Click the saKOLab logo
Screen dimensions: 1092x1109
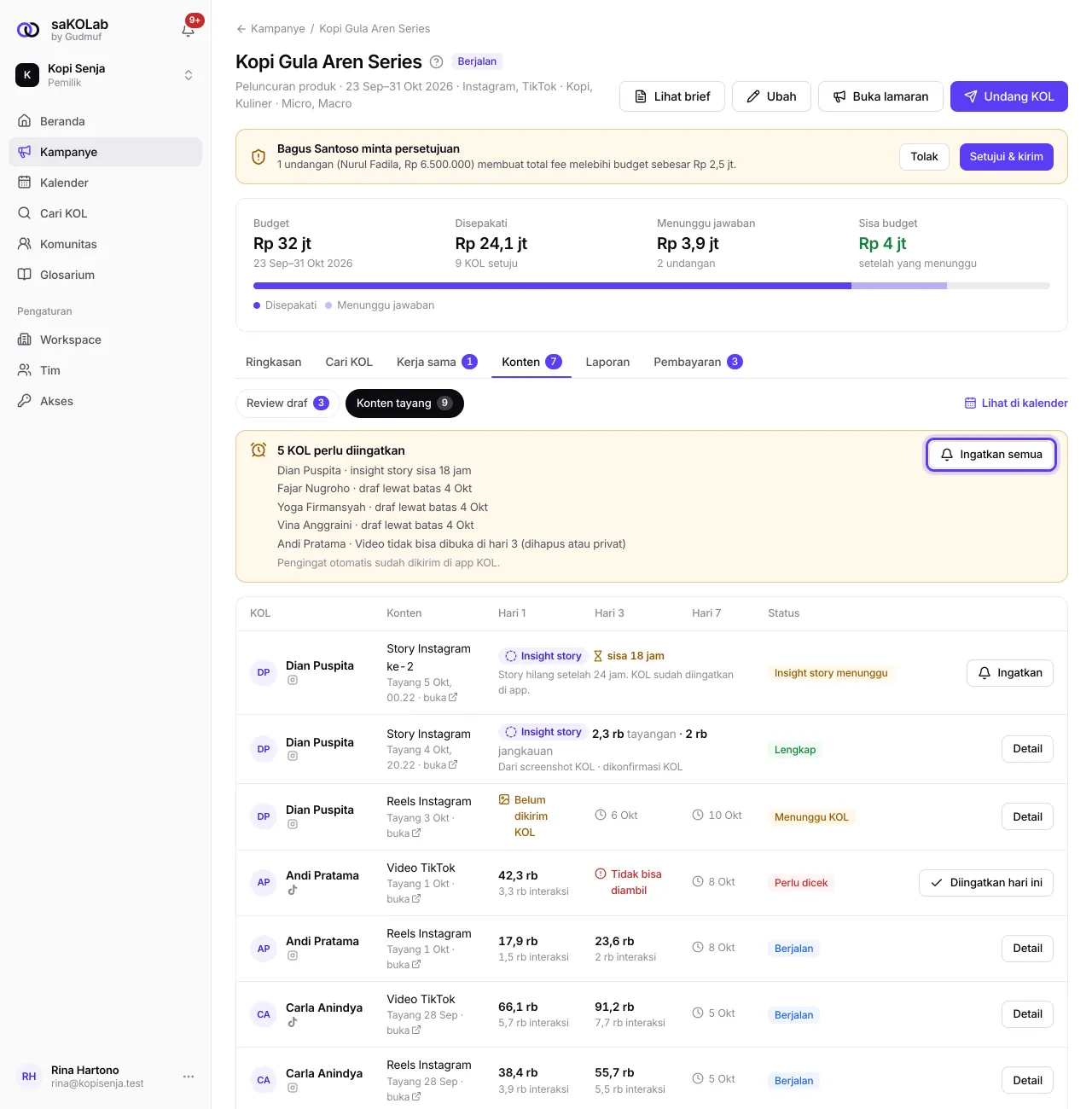click(x=28, y=30)
